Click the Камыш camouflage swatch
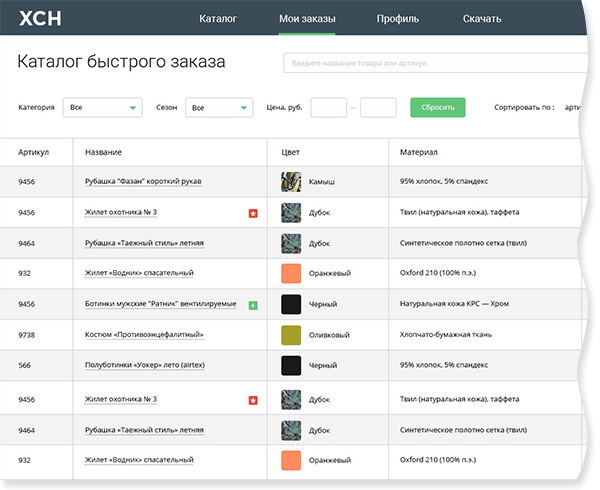Screen dimensions: 600x490 click(291, 182)
